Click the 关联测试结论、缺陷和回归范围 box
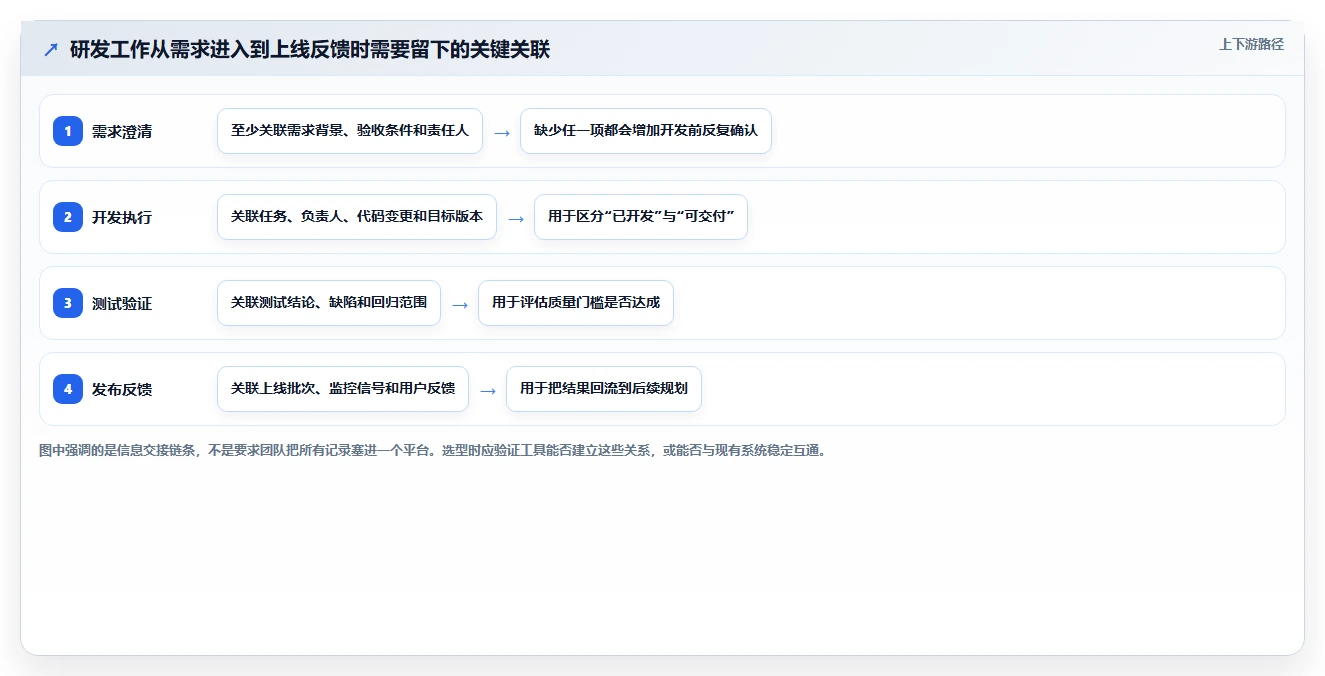Screen dimensions: 1325x676 (x=329, y=303)
